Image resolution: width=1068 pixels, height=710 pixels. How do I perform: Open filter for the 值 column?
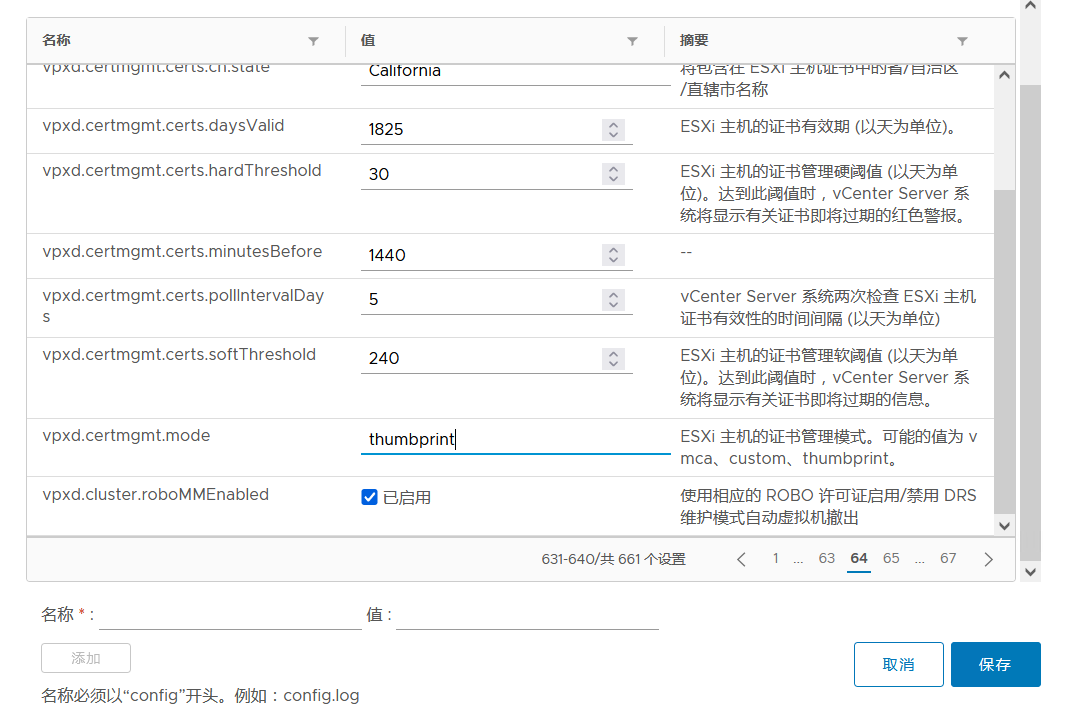pyautogui.click(x=632, y=41)
